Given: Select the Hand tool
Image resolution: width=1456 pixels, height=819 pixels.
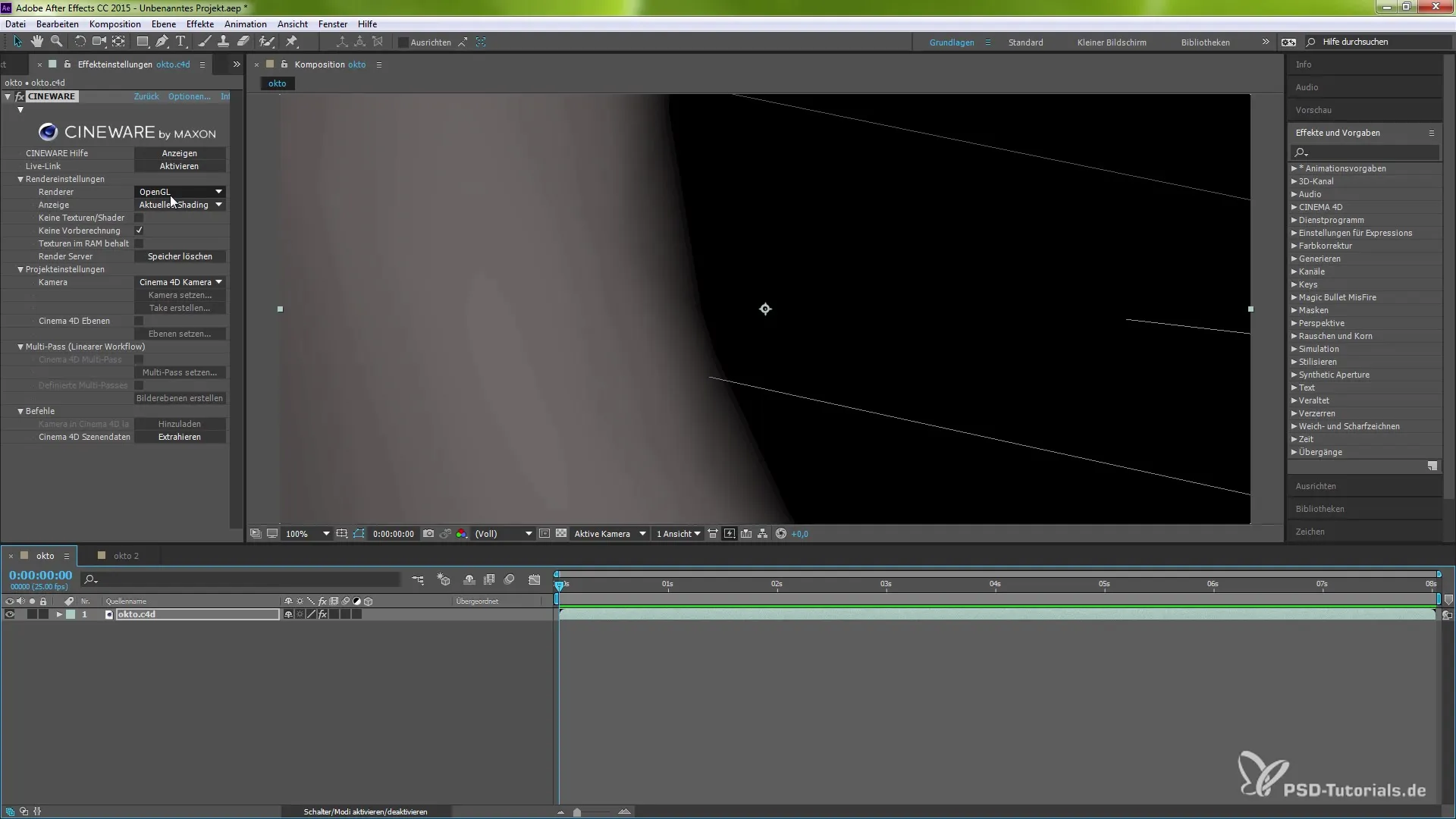Looking at the screenshot, I should coord(36,42).
